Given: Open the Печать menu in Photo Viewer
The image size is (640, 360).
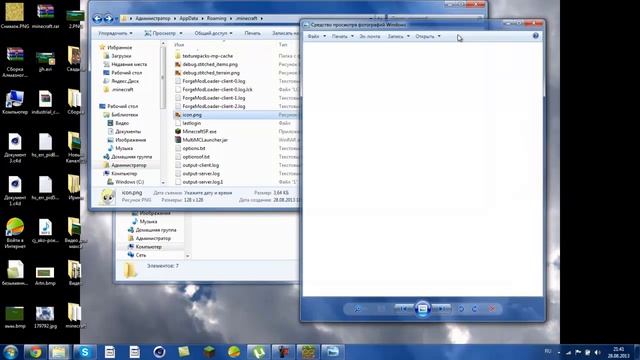Looking at the screenshot, I should tap(342, 36).
